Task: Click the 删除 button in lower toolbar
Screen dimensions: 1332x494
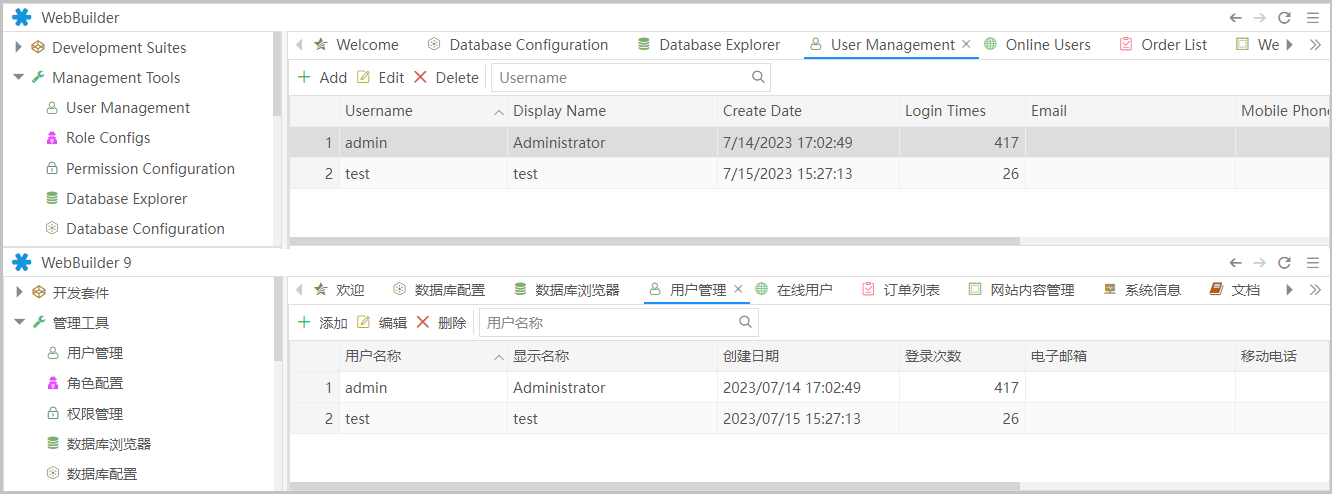Action: (x=441, y=322)
